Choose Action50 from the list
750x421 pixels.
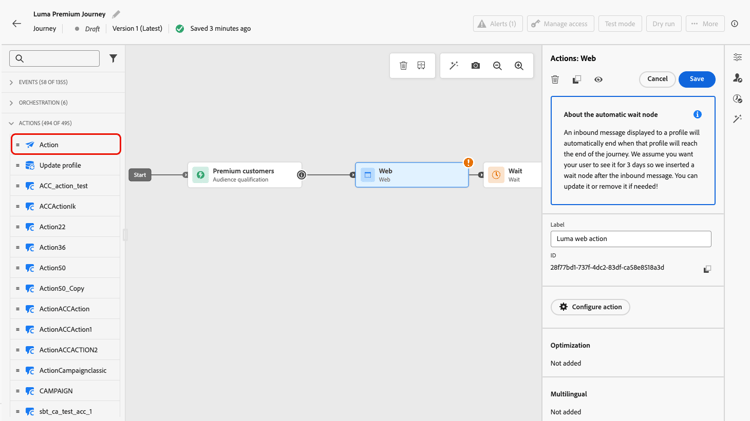66,268
